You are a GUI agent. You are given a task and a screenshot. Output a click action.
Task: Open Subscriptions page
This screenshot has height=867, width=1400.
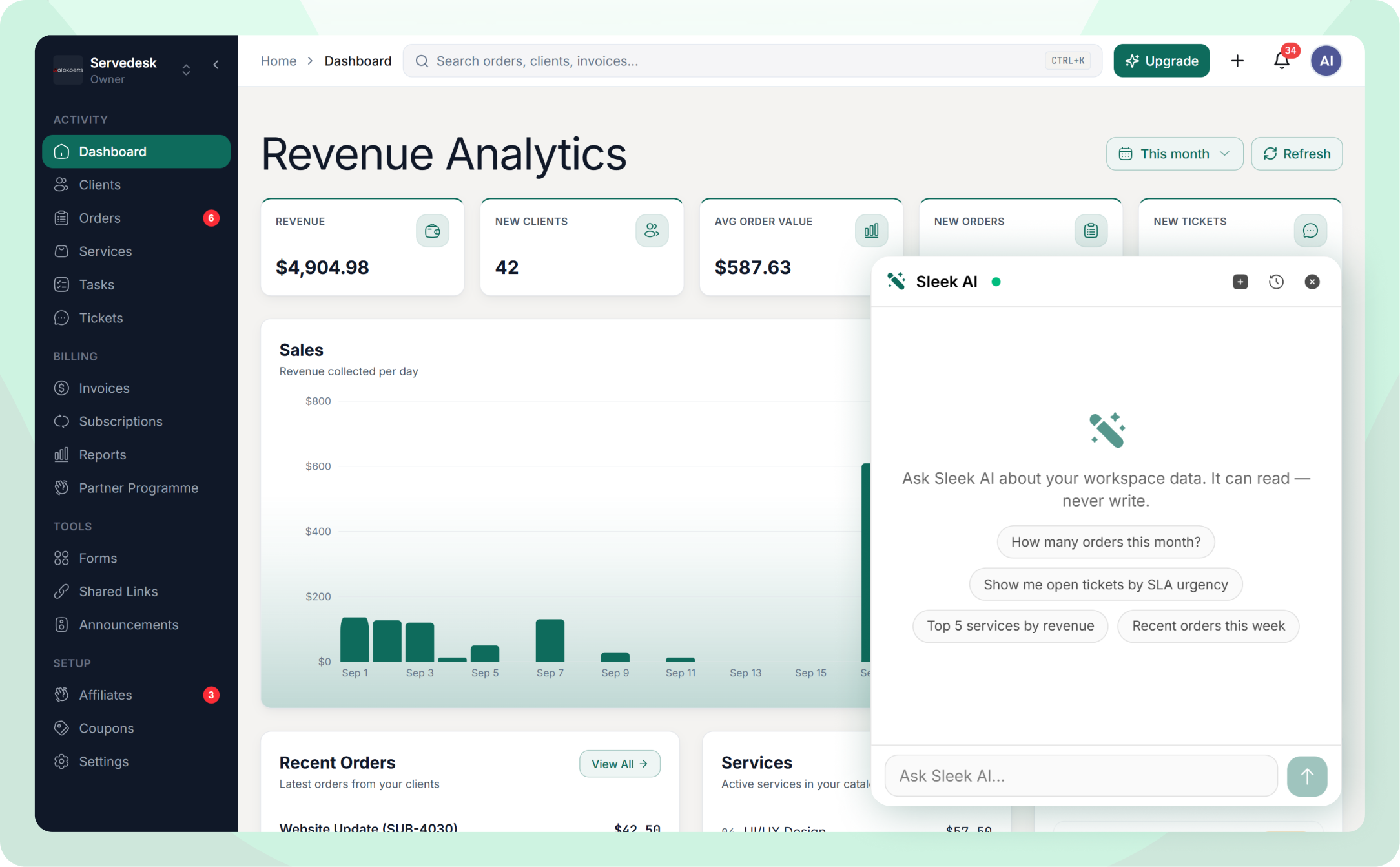(x=136, y=421)
